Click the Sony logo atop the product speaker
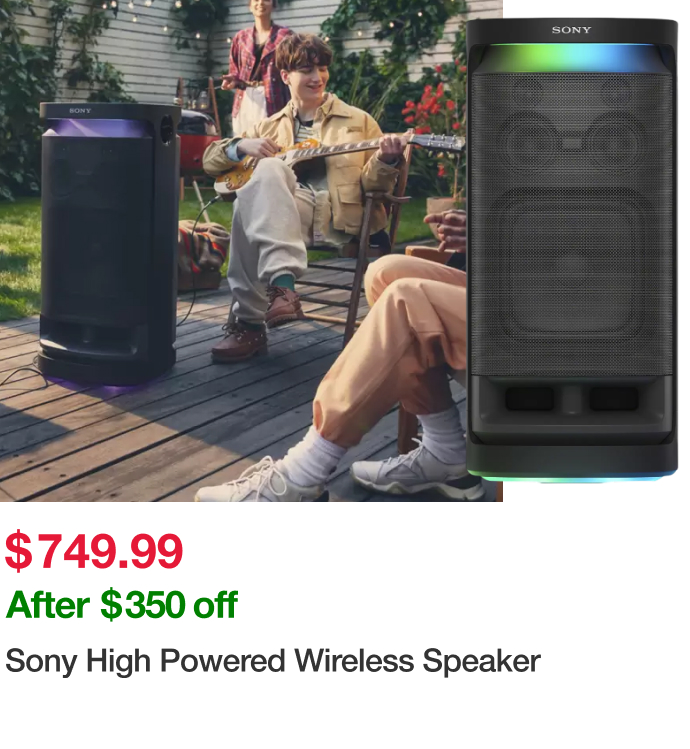 pyautogui.click(x=571, y=30)
